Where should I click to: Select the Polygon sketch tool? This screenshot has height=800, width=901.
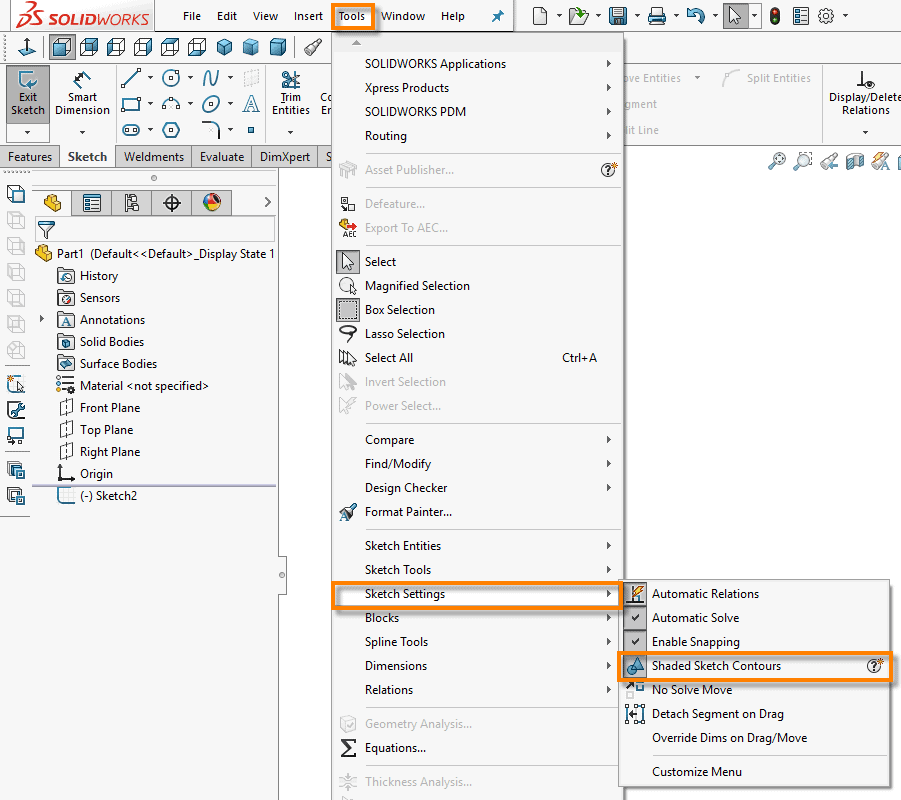click(171, 130)
